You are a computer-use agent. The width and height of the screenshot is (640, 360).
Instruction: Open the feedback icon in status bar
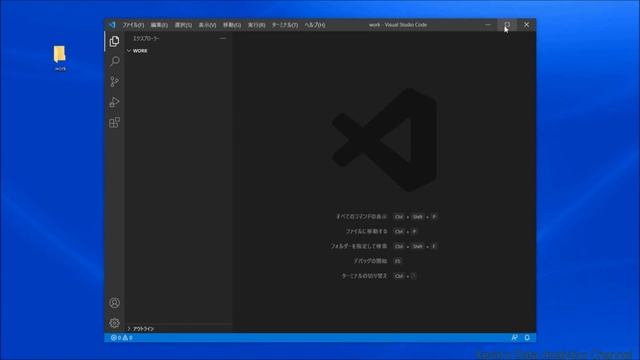[x=514, y=338]
